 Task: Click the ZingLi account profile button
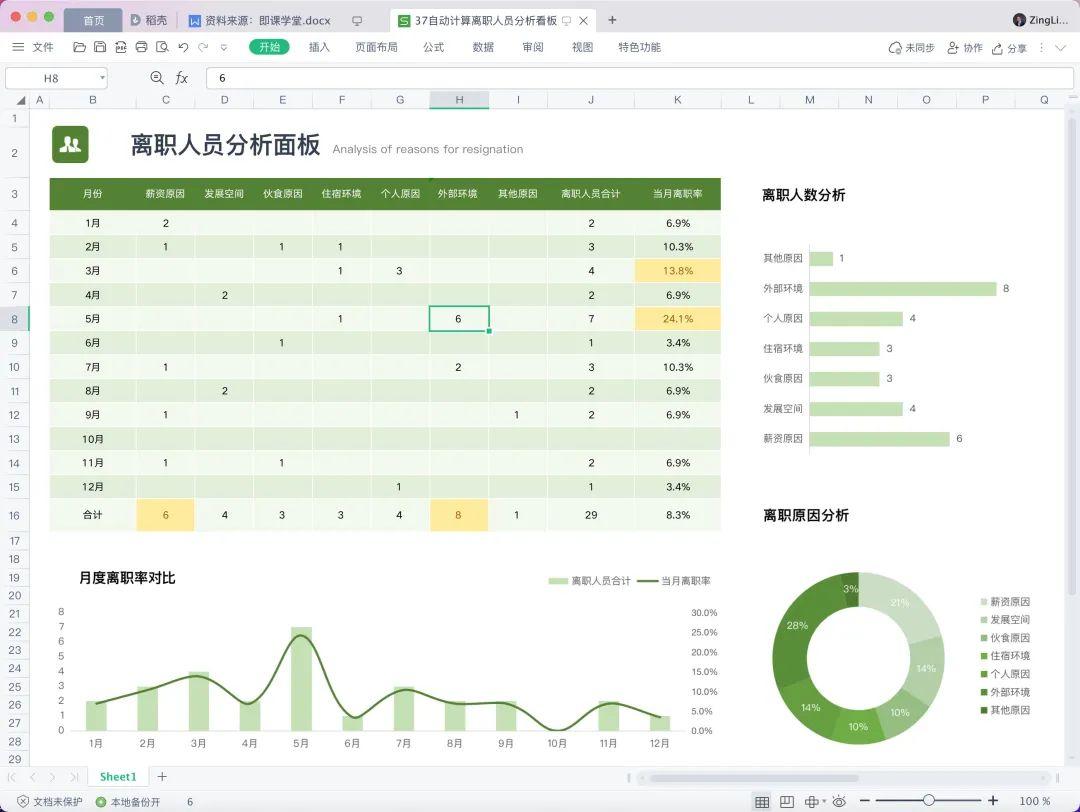point(1041,20)
